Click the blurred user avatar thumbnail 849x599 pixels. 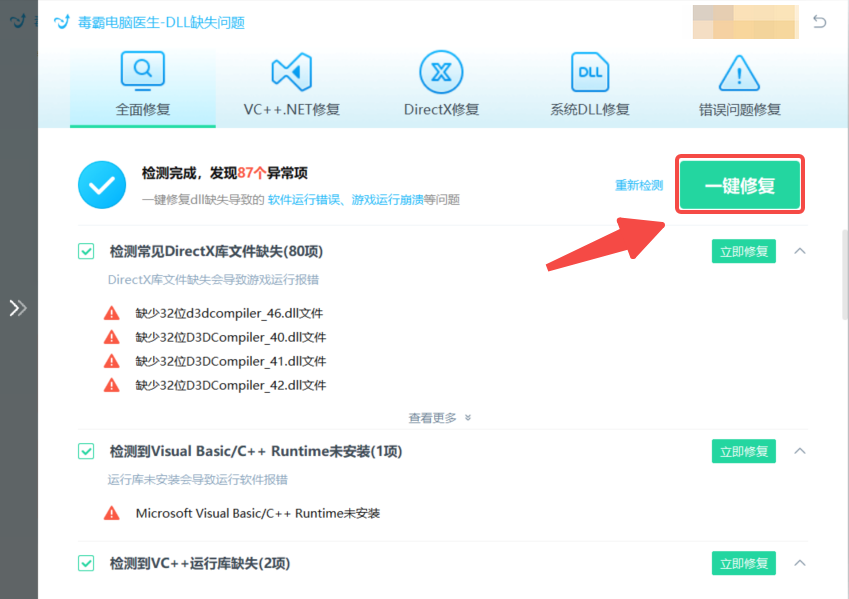click(x=745, y=21)
